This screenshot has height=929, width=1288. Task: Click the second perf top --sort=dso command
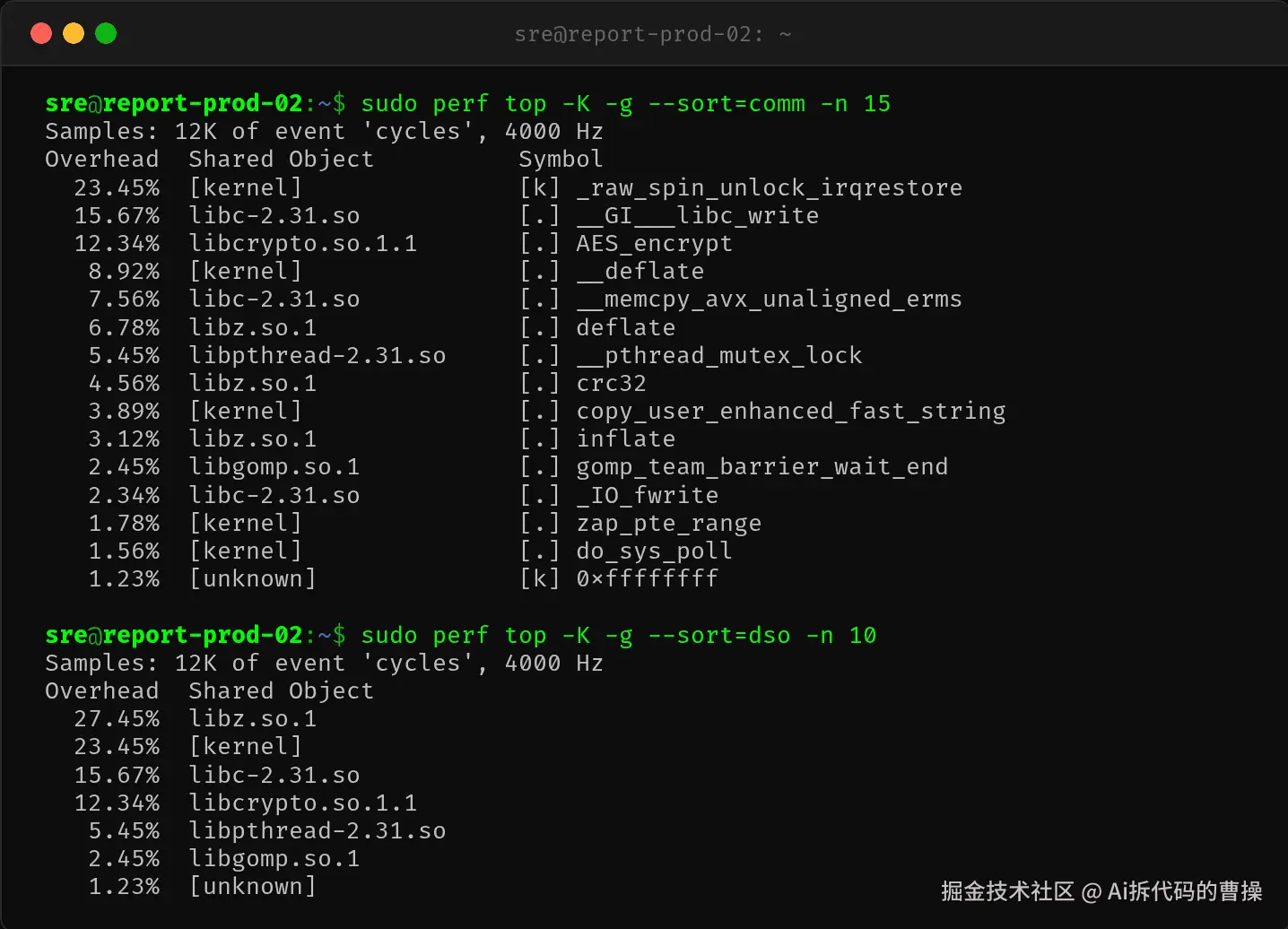(x=619, y=636)
